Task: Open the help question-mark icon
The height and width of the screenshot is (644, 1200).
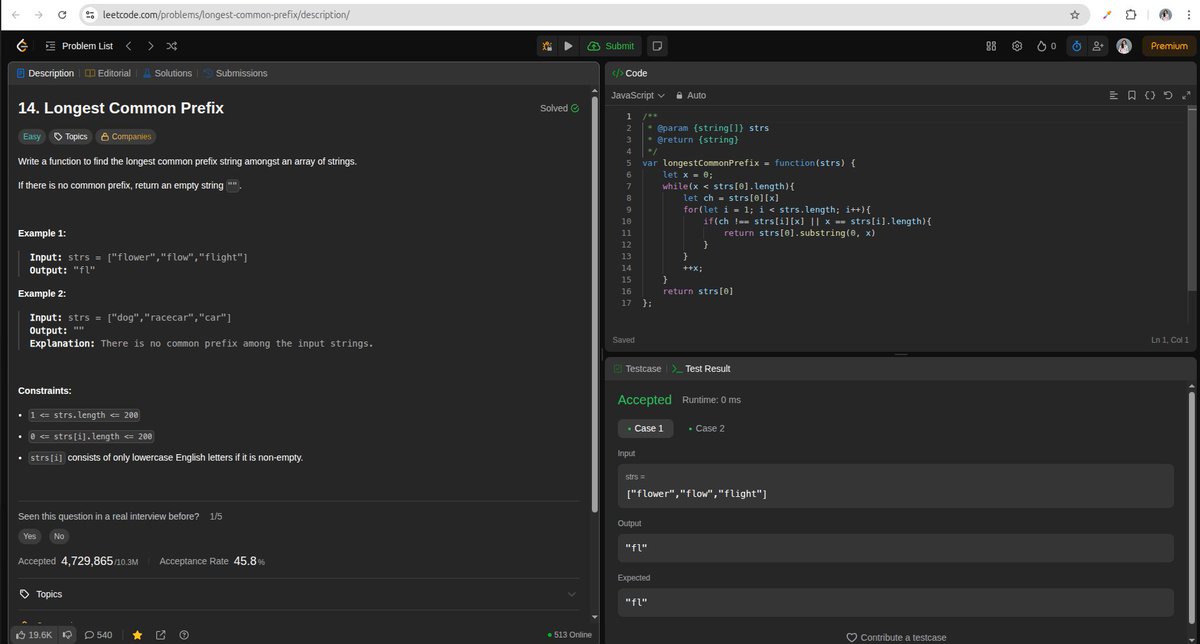Action: click(184, 634)
